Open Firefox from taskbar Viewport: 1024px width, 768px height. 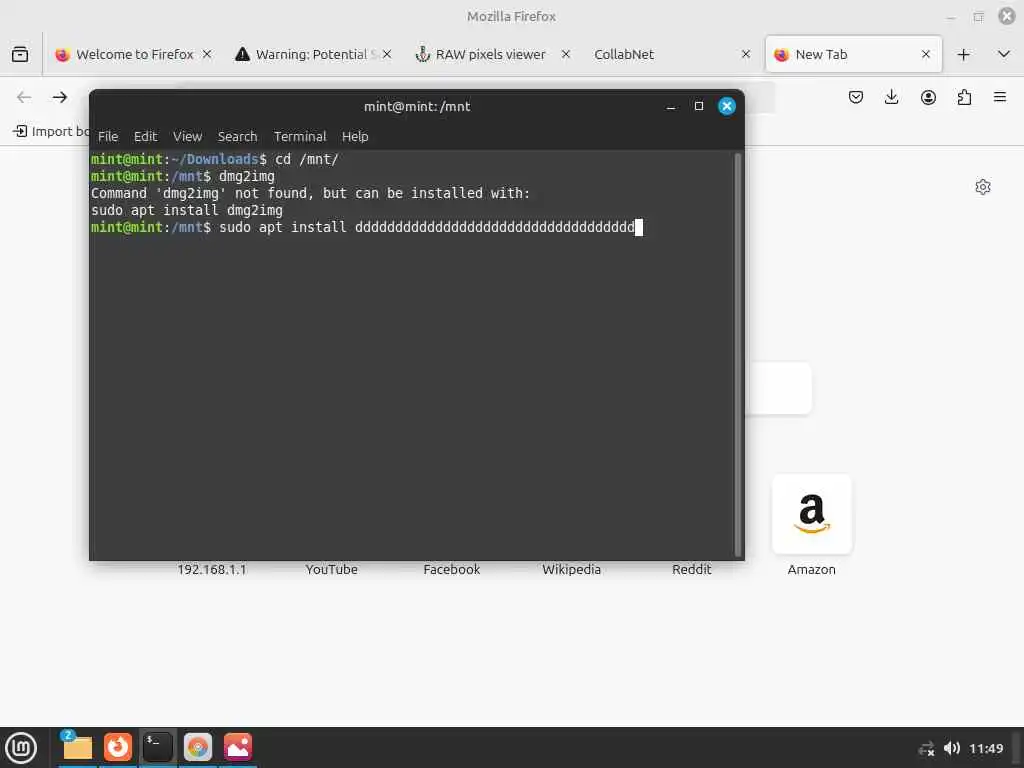[118, 747]
